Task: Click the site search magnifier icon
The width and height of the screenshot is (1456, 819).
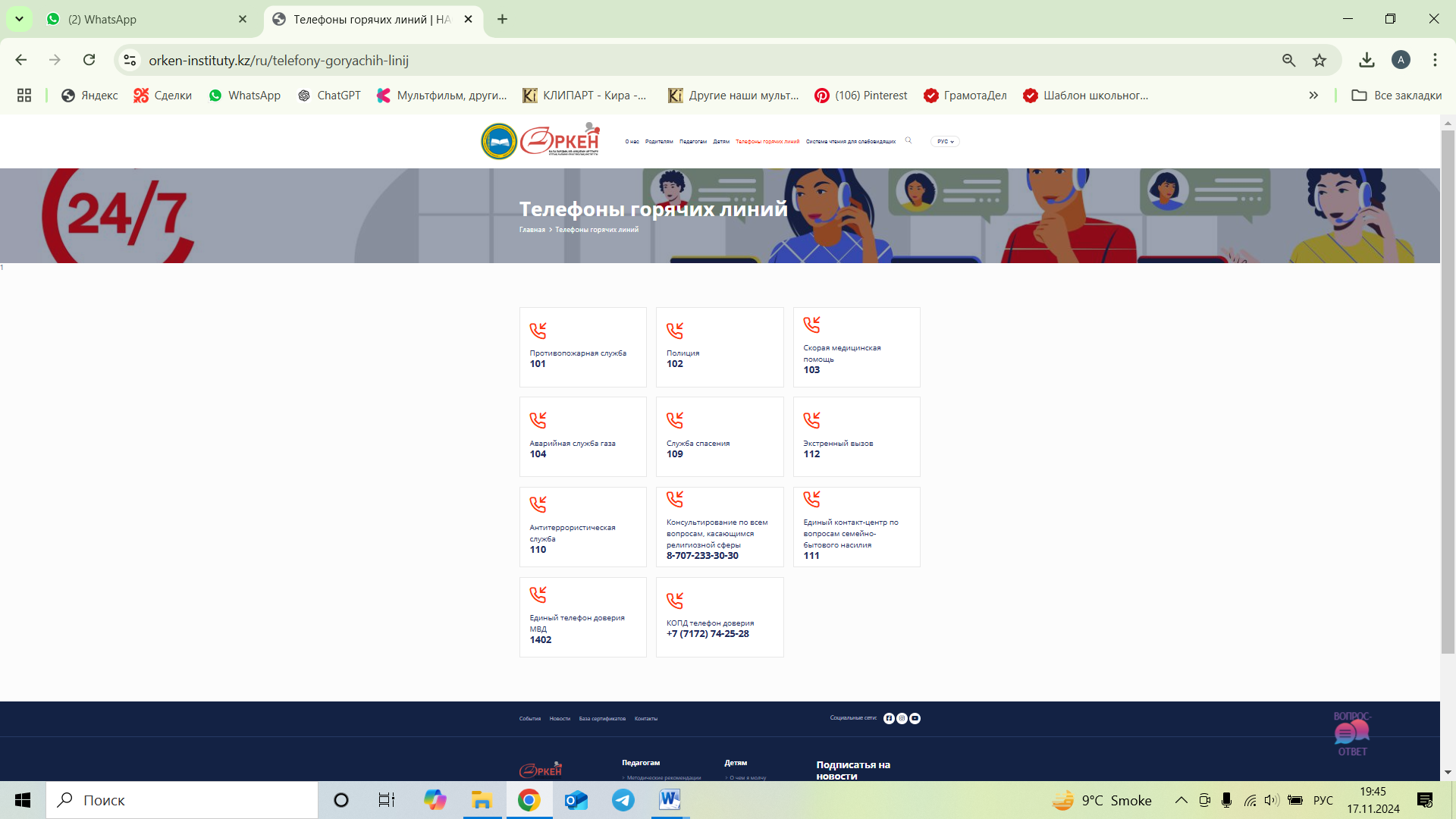Action: [x=908, y=140]
